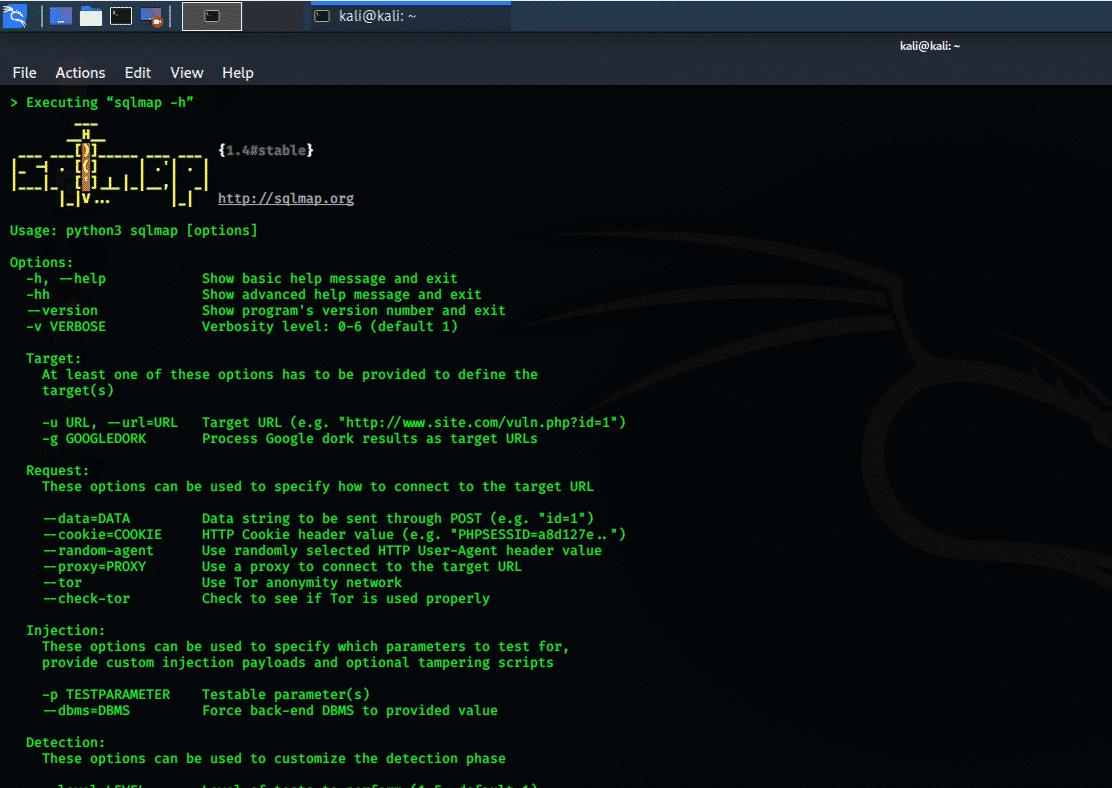
Task: Open the View menu
Action: tap(187, 73)
